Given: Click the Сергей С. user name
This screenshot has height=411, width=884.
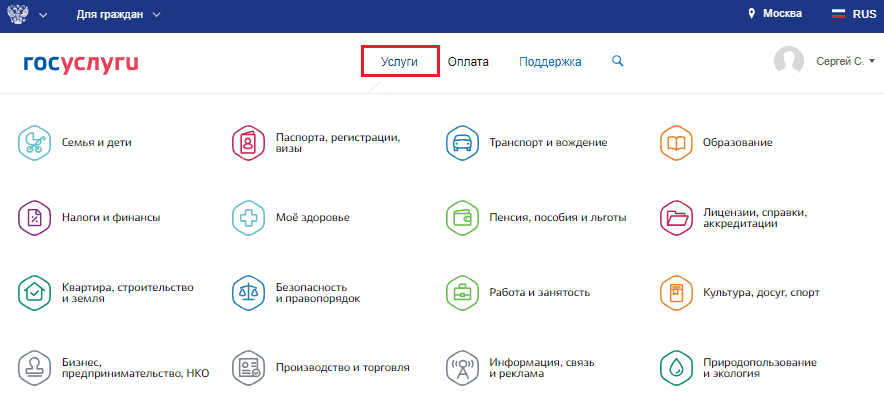Looking at the screenshot, I should 840,61.
